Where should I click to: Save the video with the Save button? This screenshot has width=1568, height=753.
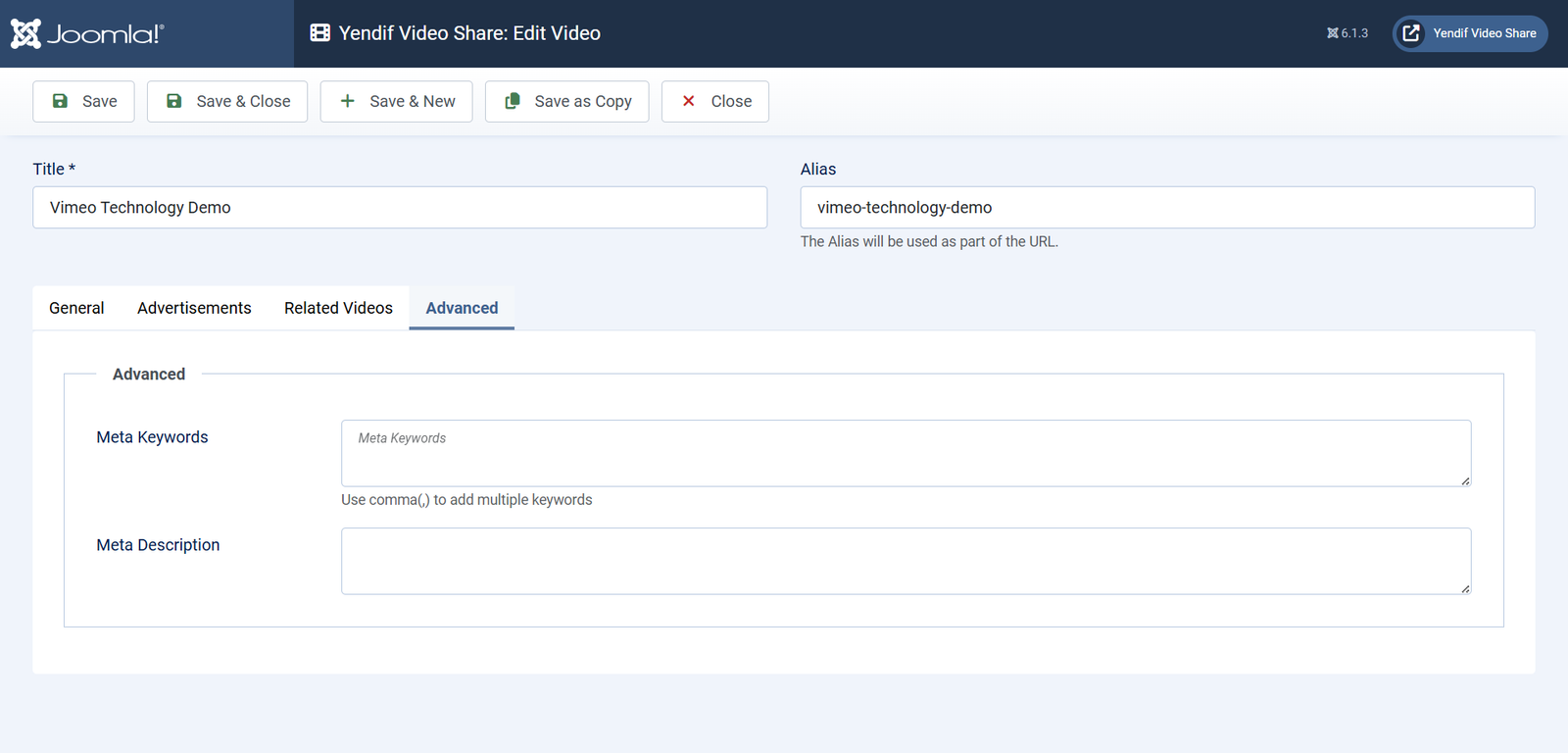(83, 101)
